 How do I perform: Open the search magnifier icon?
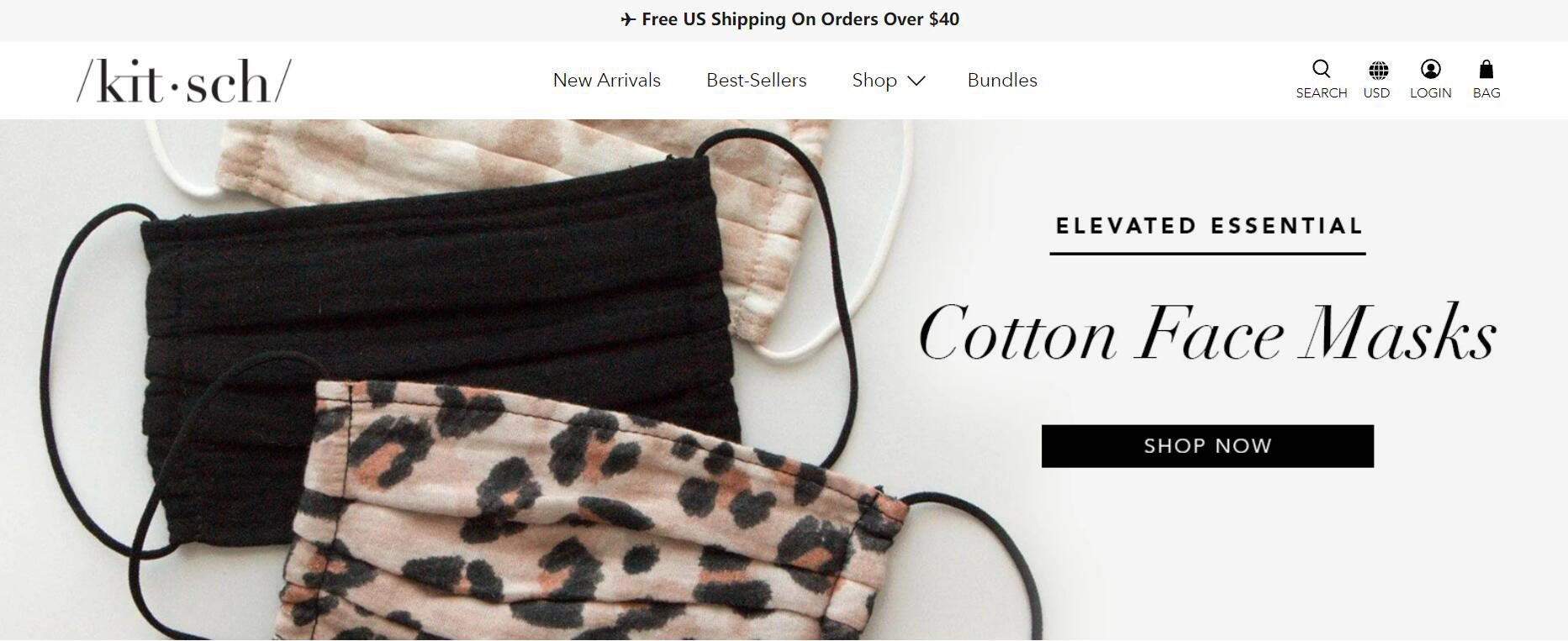coord(1322,69)
